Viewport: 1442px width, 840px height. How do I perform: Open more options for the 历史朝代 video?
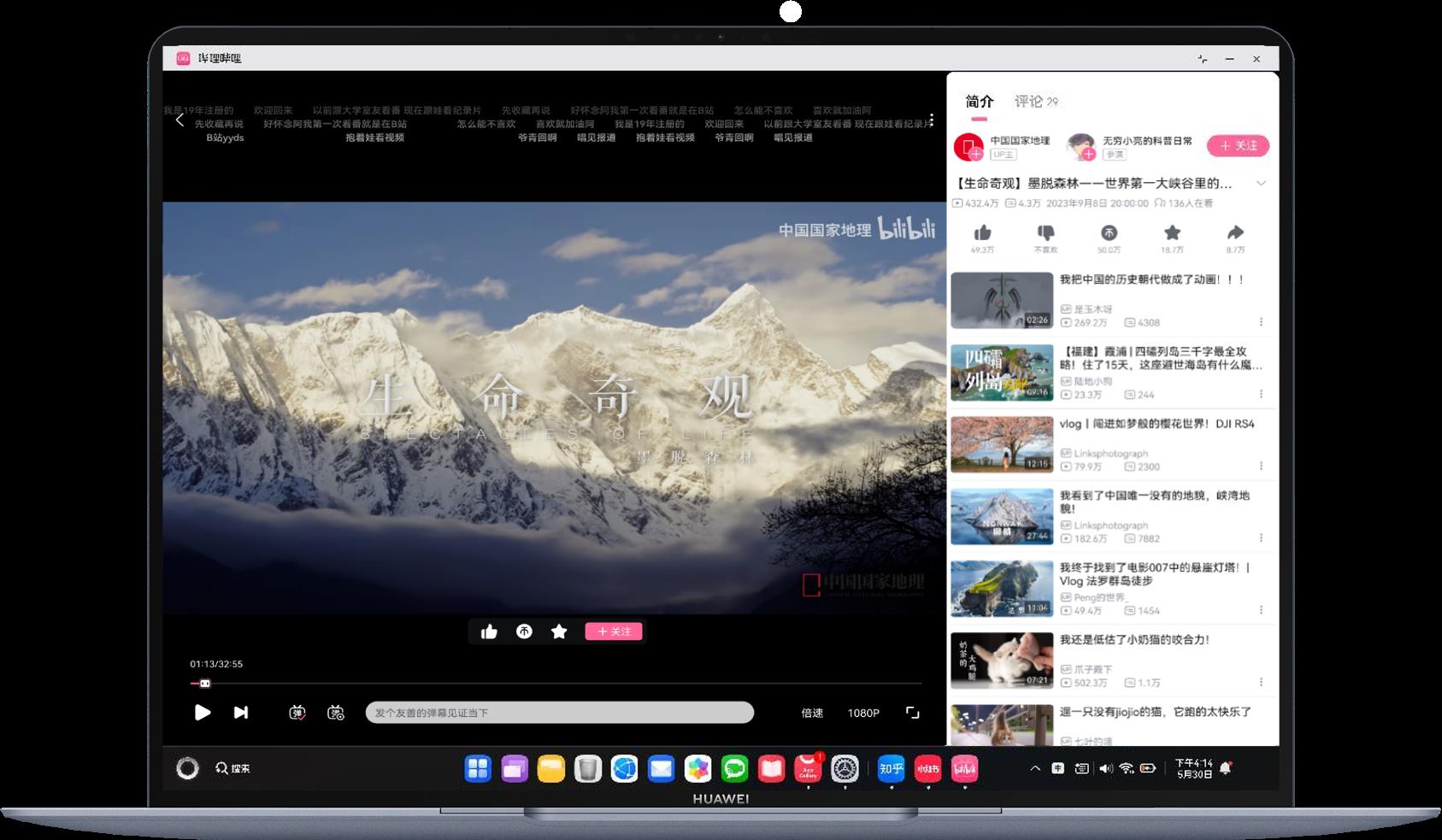[x=1261, y=322]
